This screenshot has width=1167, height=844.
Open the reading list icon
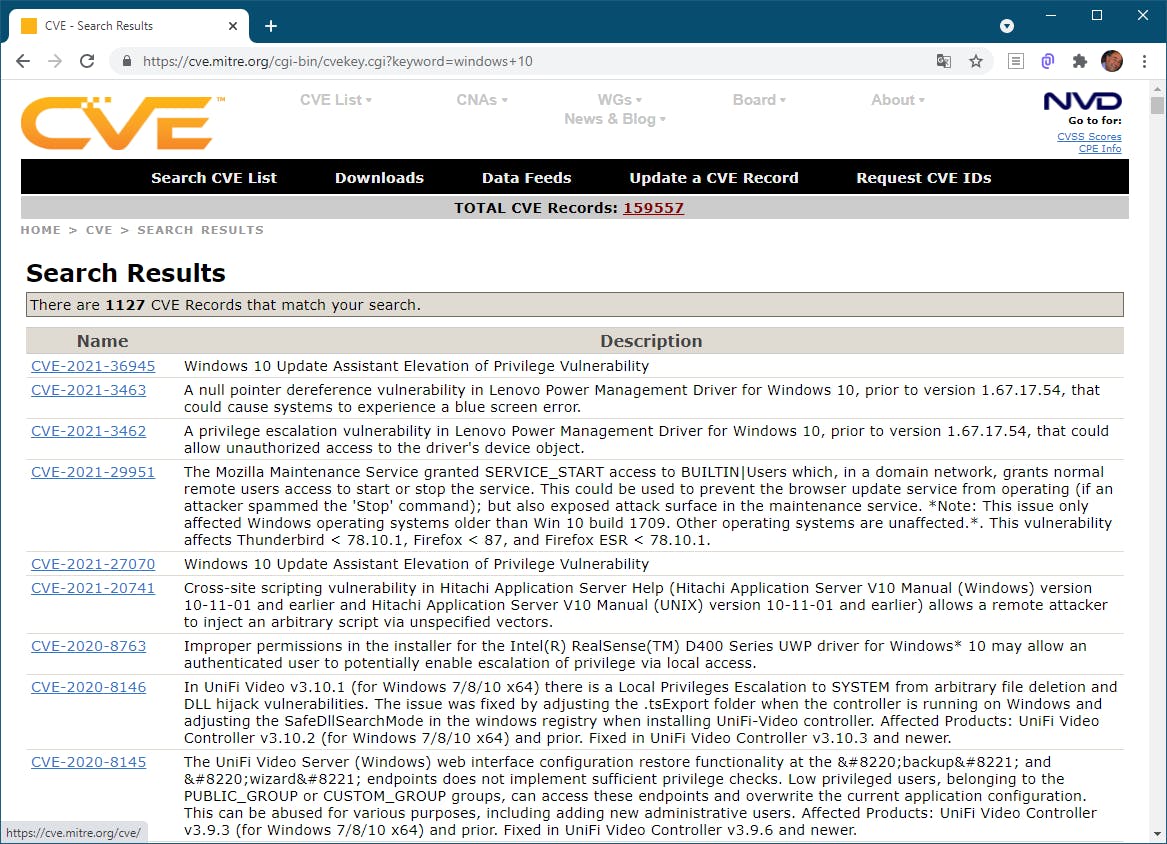point(1015,61)
